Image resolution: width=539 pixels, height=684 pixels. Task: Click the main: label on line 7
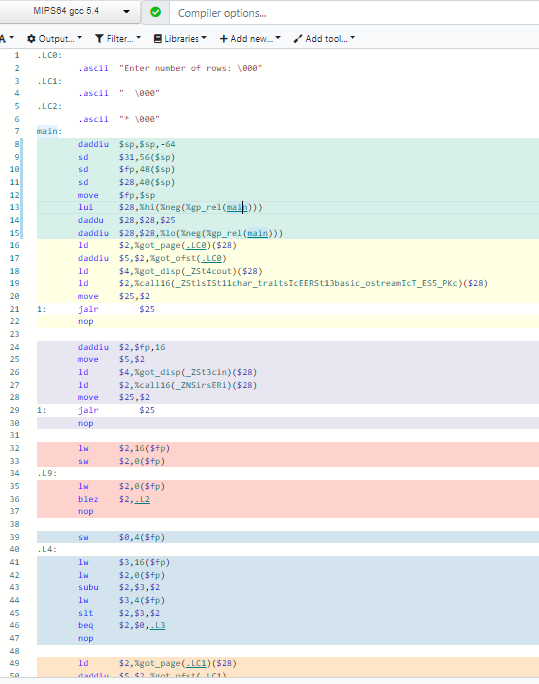coord(49,131)
